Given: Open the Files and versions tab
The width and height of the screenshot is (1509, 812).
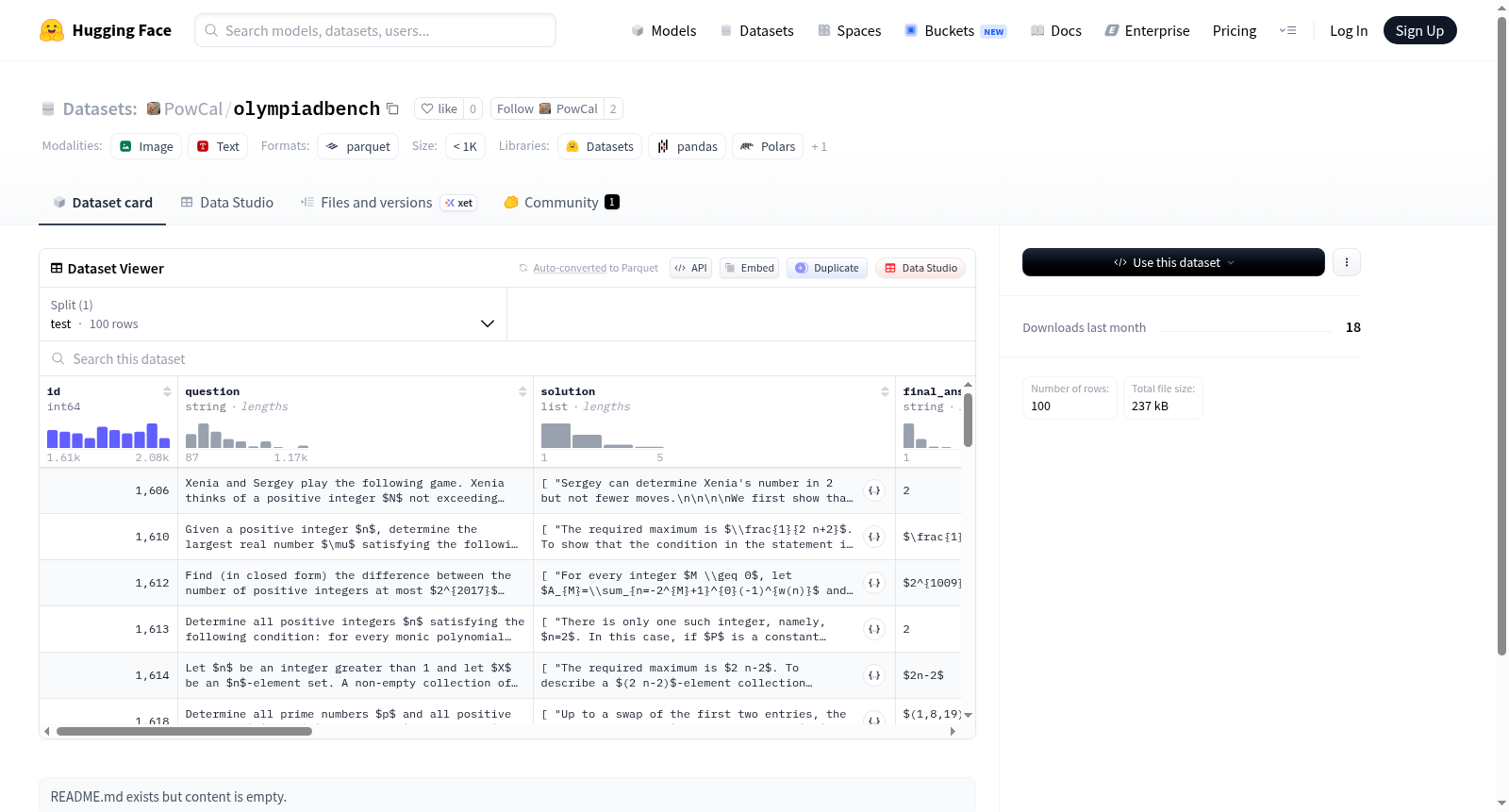Looking at the screenshot, I should click(x=389, y=203).
